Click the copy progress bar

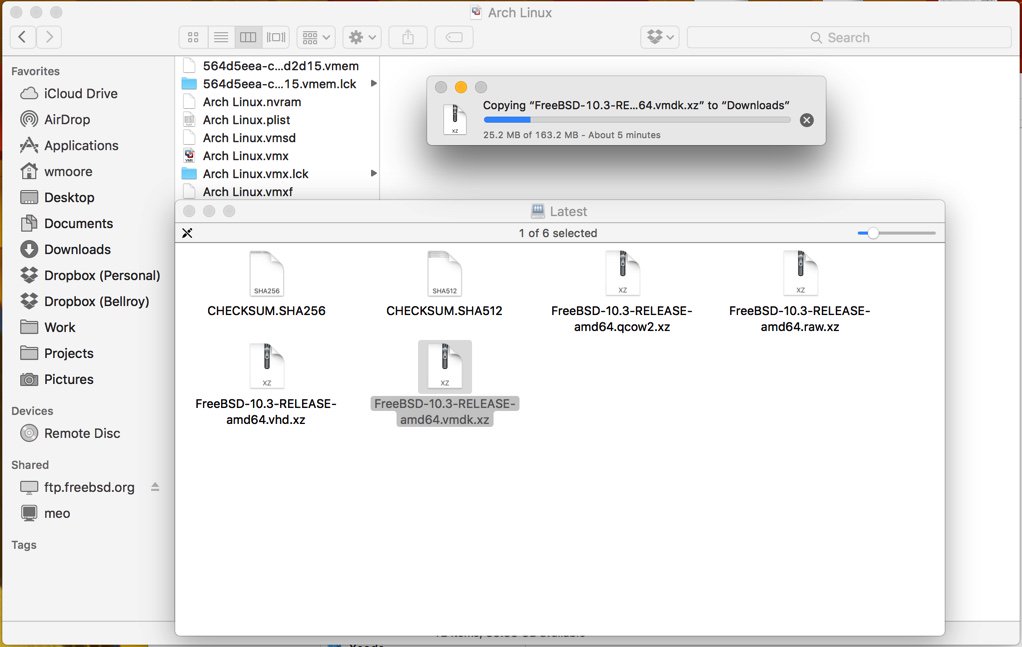pyautogui.click(x=637, y=120)
